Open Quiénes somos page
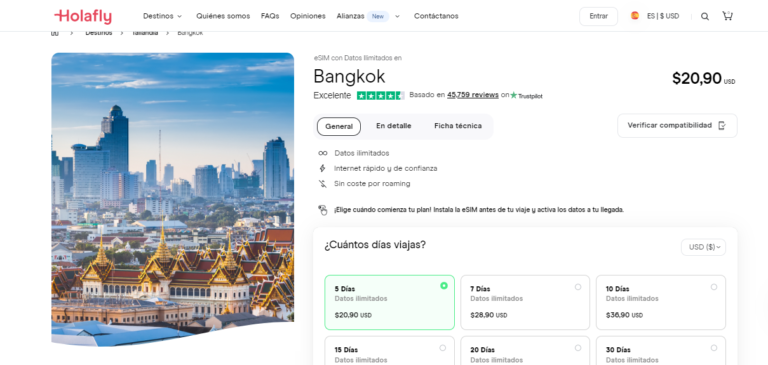The width and height of the screenshot is (768, 365). (x=223, y=16)
